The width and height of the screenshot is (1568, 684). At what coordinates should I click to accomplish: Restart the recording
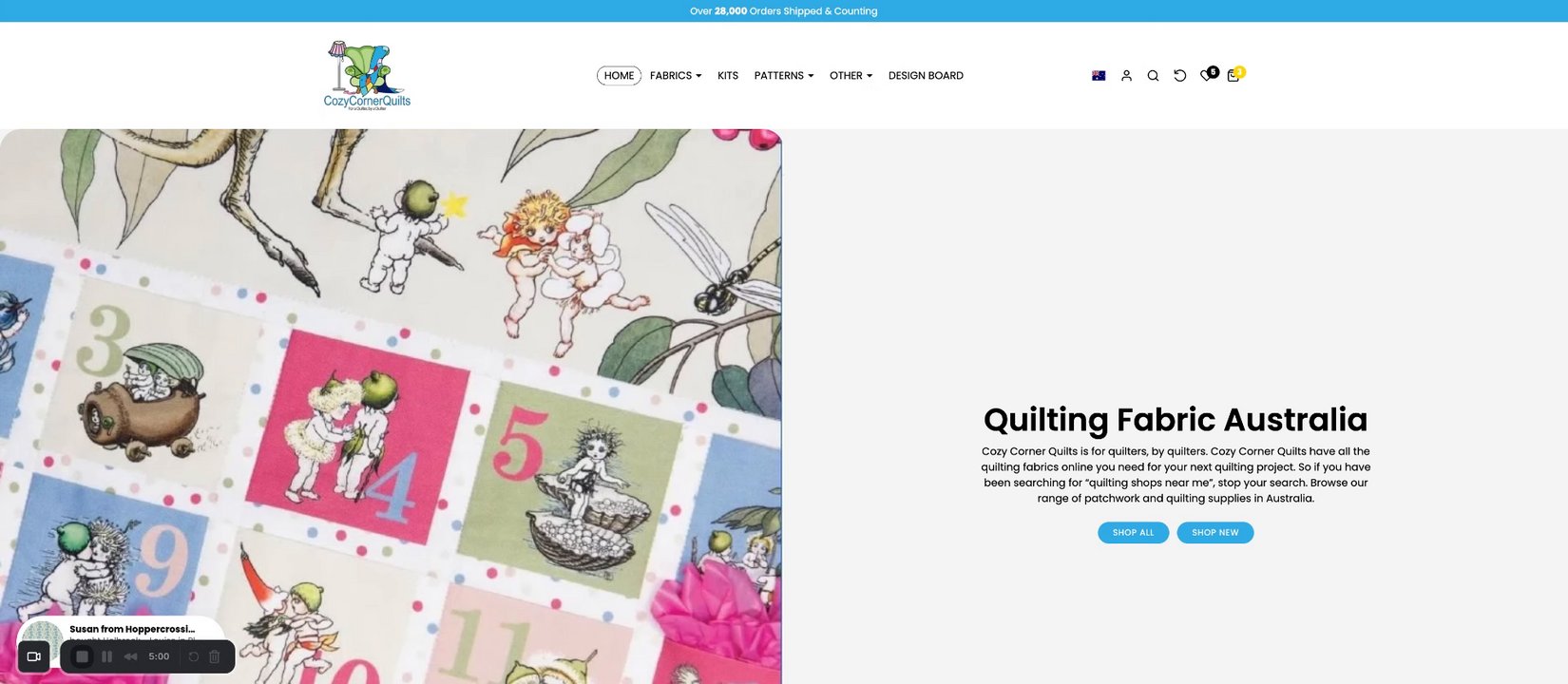194,656
